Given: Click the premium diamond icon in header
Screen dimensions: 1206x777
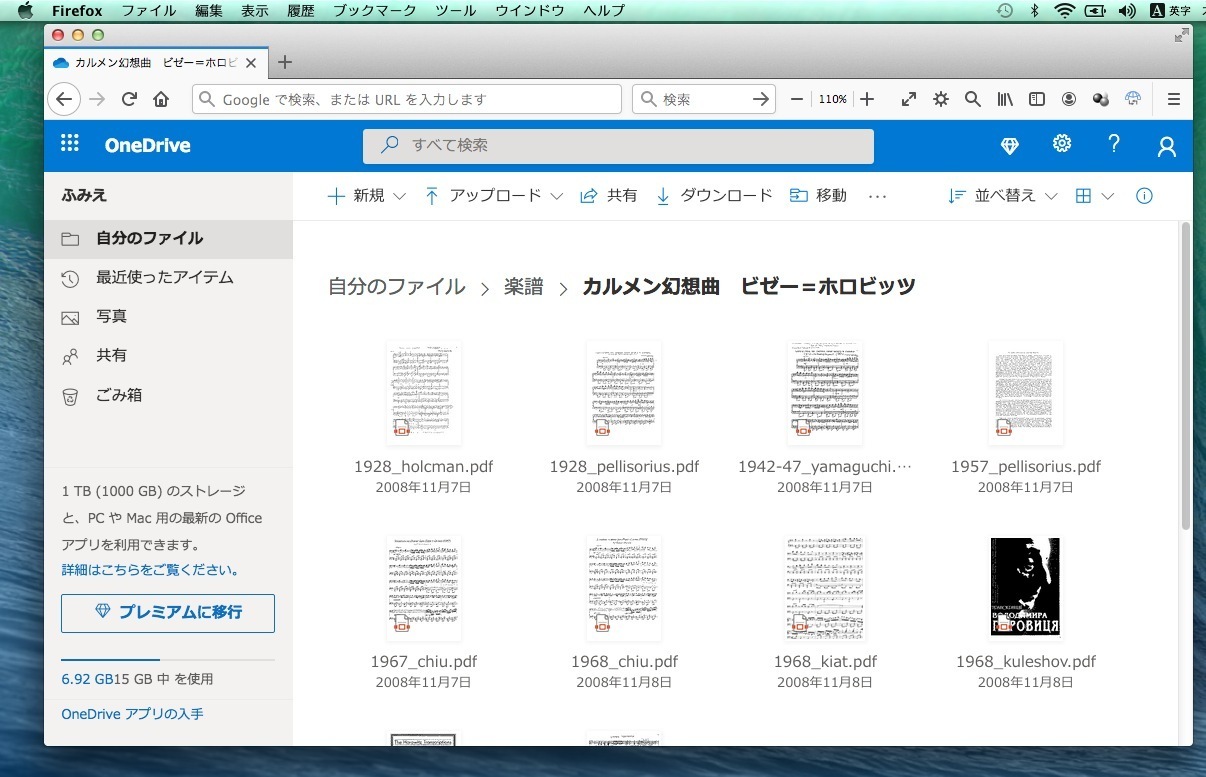Looking at the screenshot, I should click(1010, 146).
